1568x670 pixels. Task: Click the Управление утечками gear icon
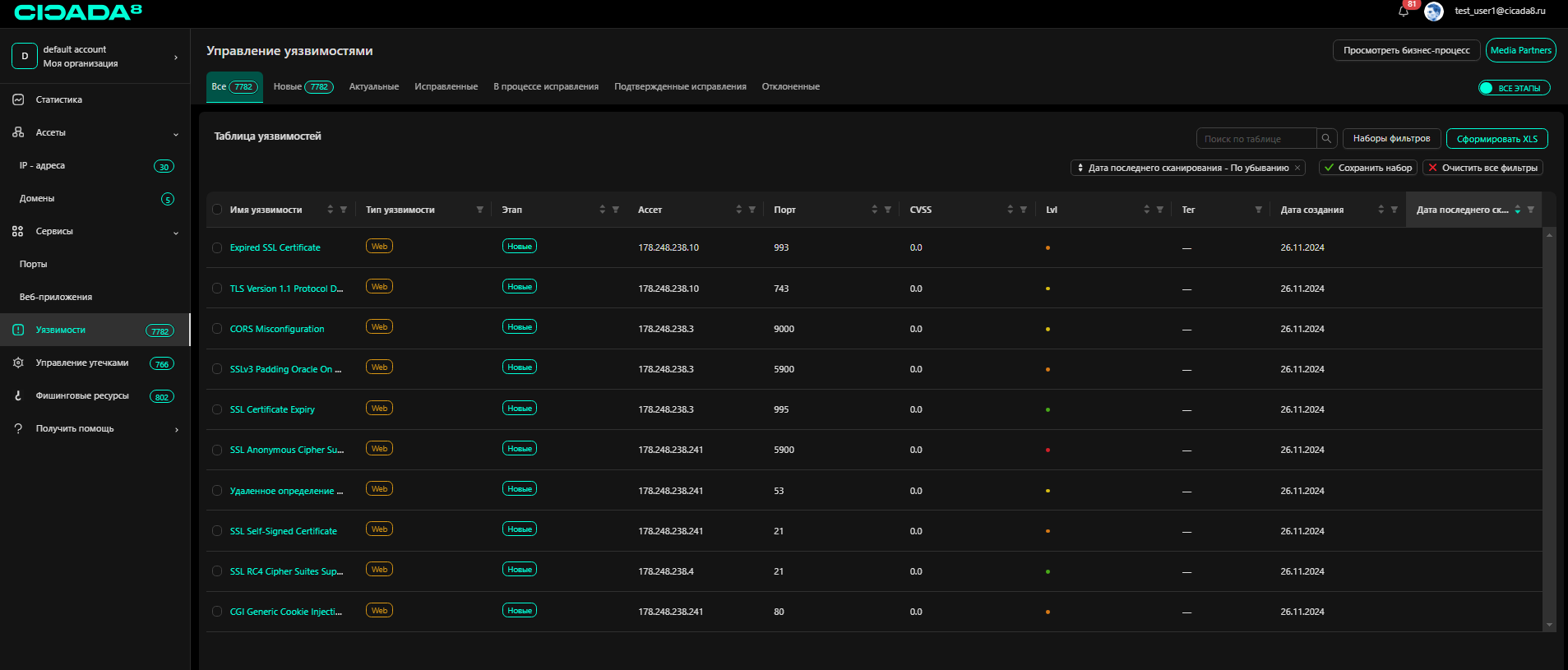coord(18,363)
